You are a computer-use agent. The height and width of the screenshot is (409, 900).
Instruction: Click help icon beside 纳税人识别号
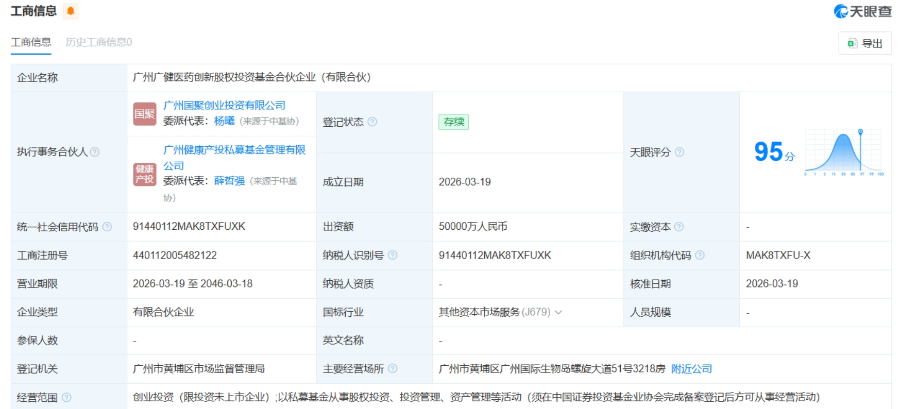(392, 255)
